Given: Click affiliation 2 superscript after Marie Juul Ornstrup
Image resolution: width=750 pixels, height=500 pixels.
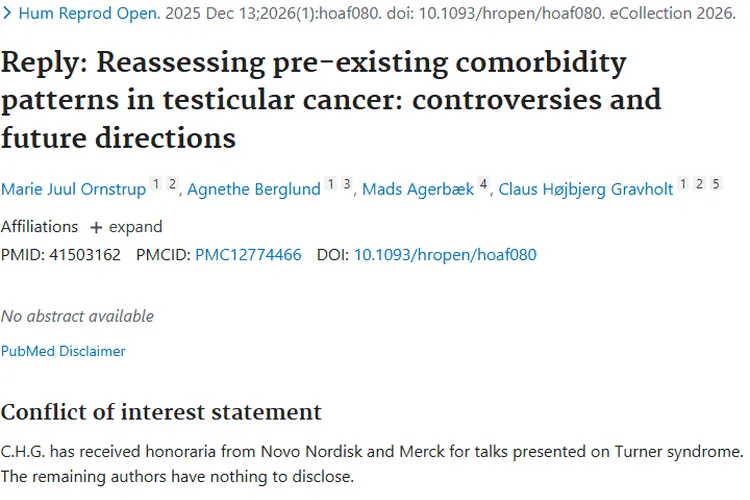Looking at the screenshot, I should click(172, 185).
